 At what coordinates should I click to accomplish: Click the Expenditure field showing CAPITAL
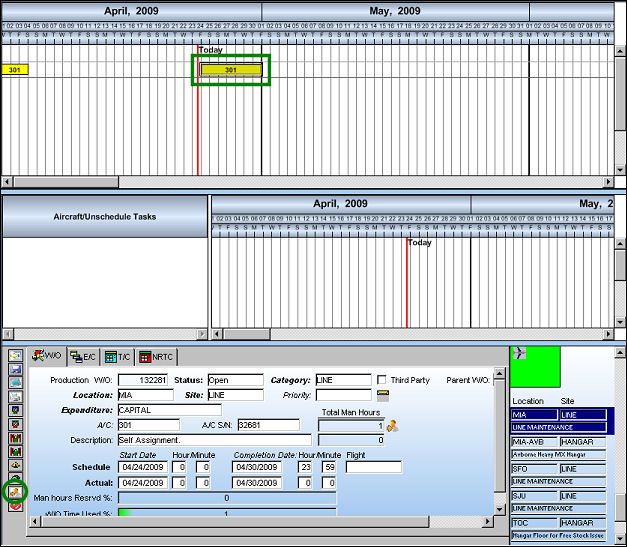(170, 410)
